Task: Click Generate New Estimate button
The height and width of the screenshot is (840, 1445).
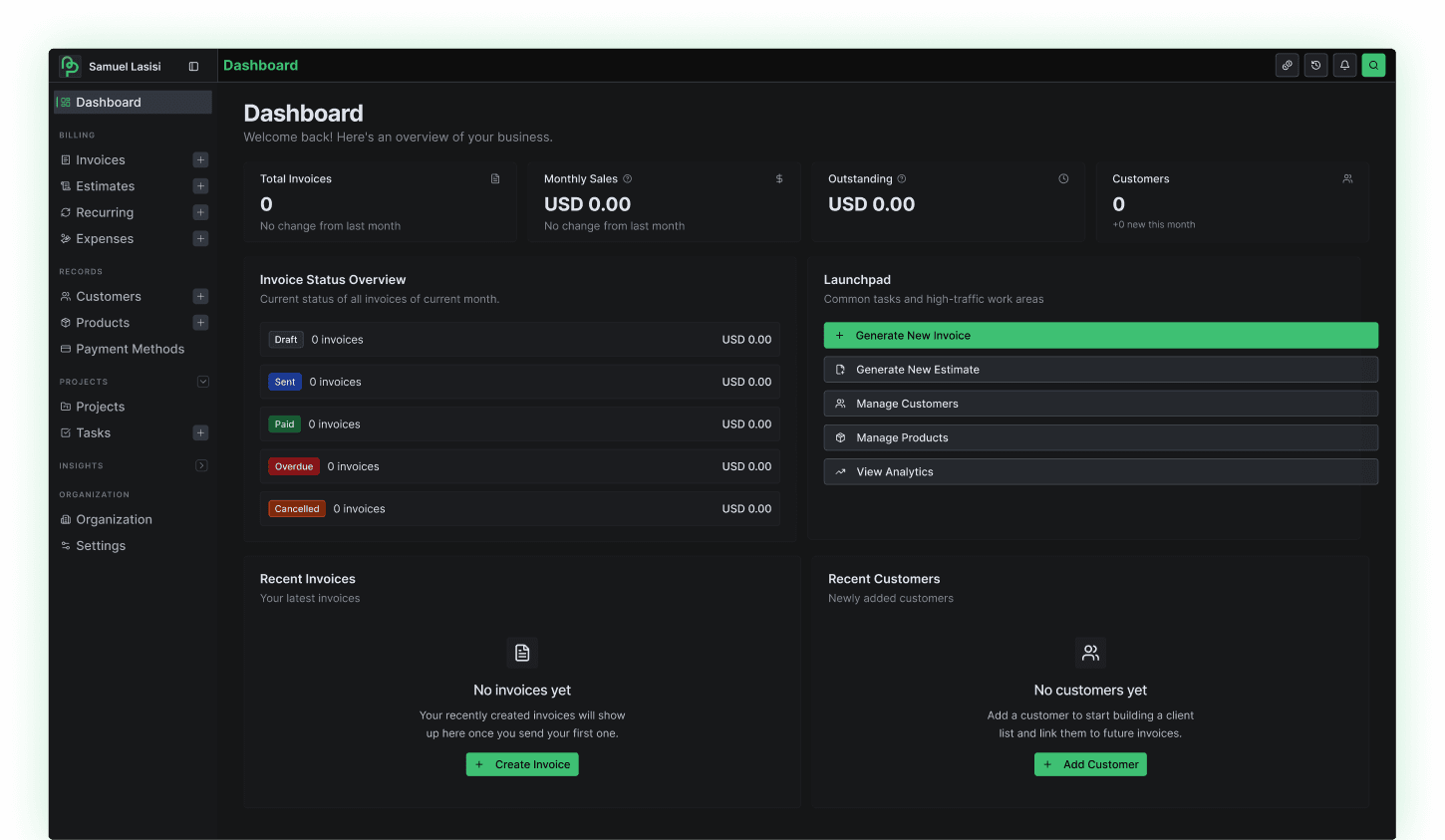Action: 1101,370
